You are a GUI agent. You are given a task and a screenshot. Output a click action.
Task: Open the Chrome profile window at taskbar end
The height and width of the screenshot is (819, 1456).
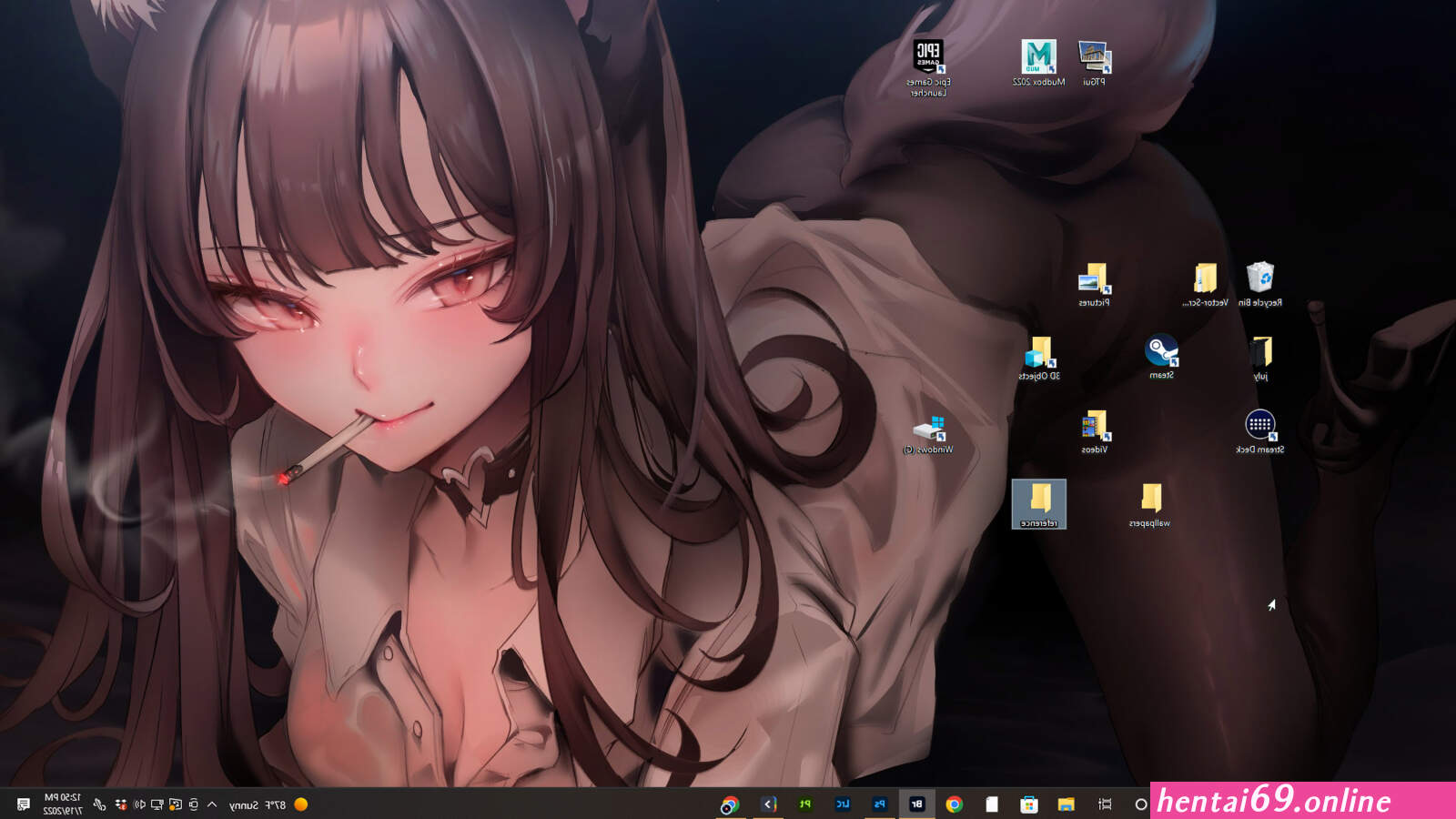pyautogui.click(x=730, y=804)
